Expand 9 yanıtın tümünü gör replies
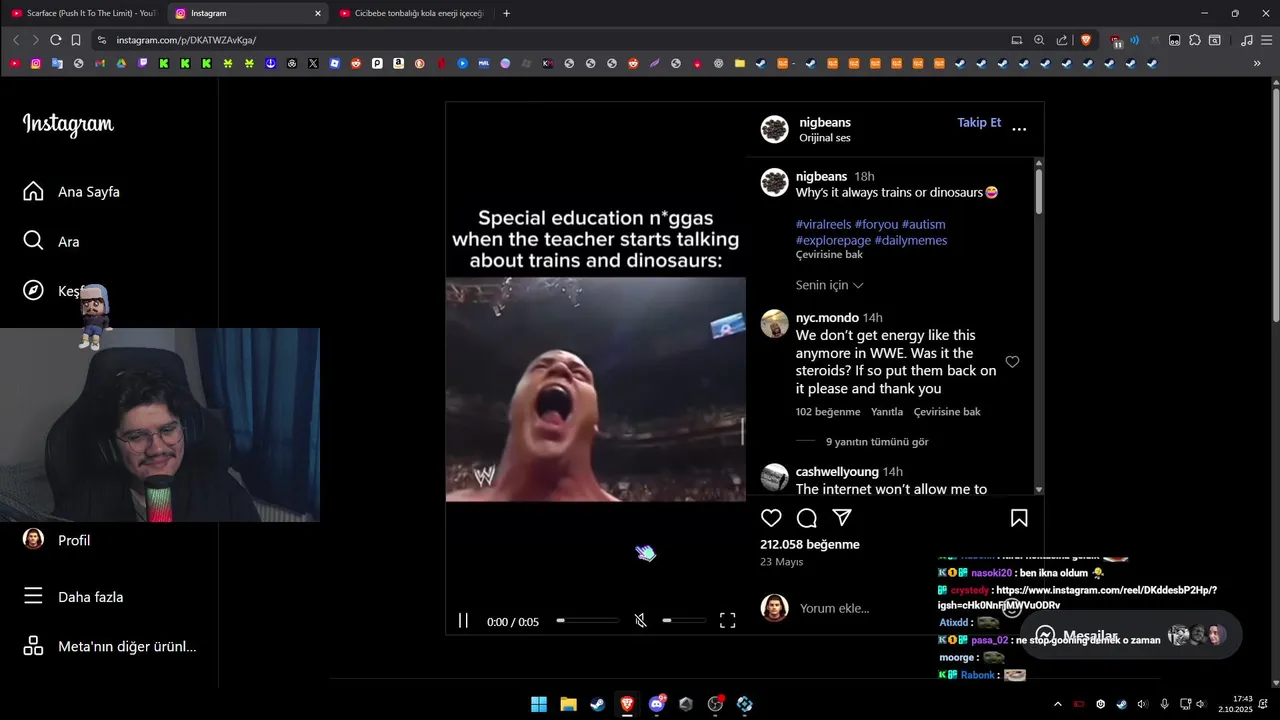The width and height of the screenshot is (1280, 720). [877, 442]
